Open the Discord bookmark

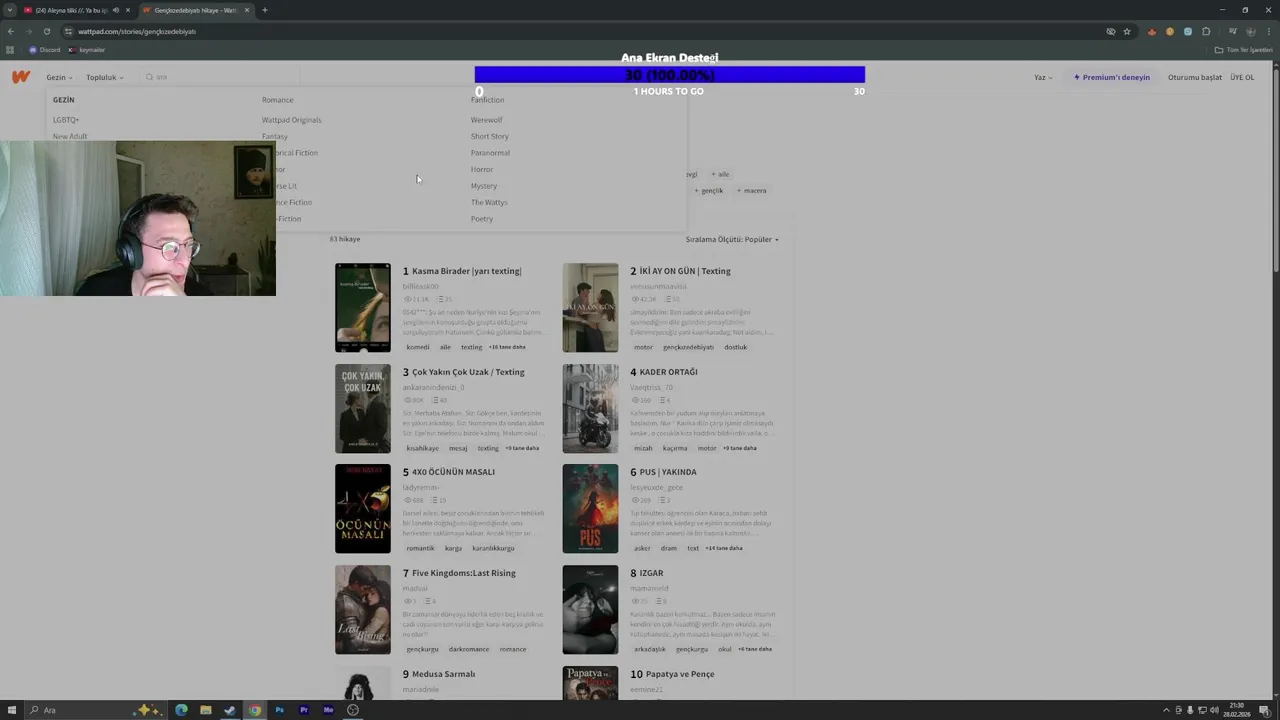[x=44, y=49]
